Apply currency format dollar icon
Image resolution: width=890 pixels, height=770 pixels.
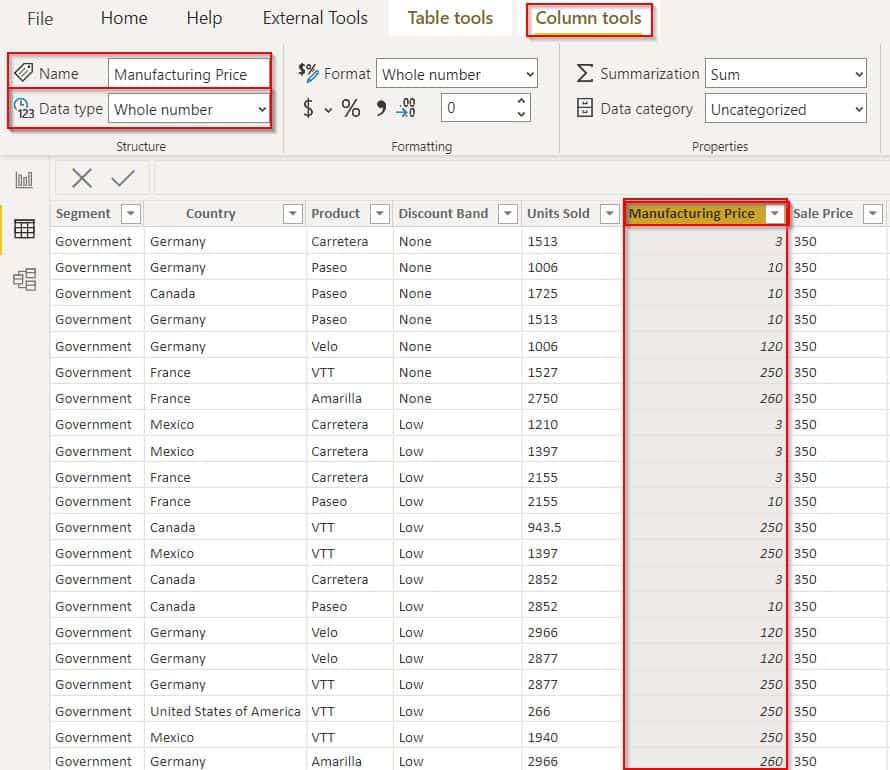308,108
